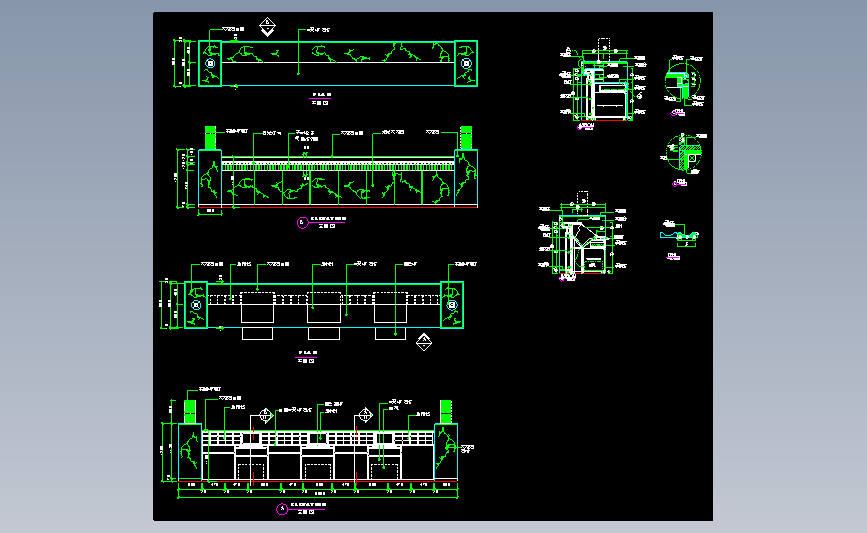Viewport: 867px width, 533px height.
Task: Click upper circular detail drawing on right
Action: (x=683, y=81)
